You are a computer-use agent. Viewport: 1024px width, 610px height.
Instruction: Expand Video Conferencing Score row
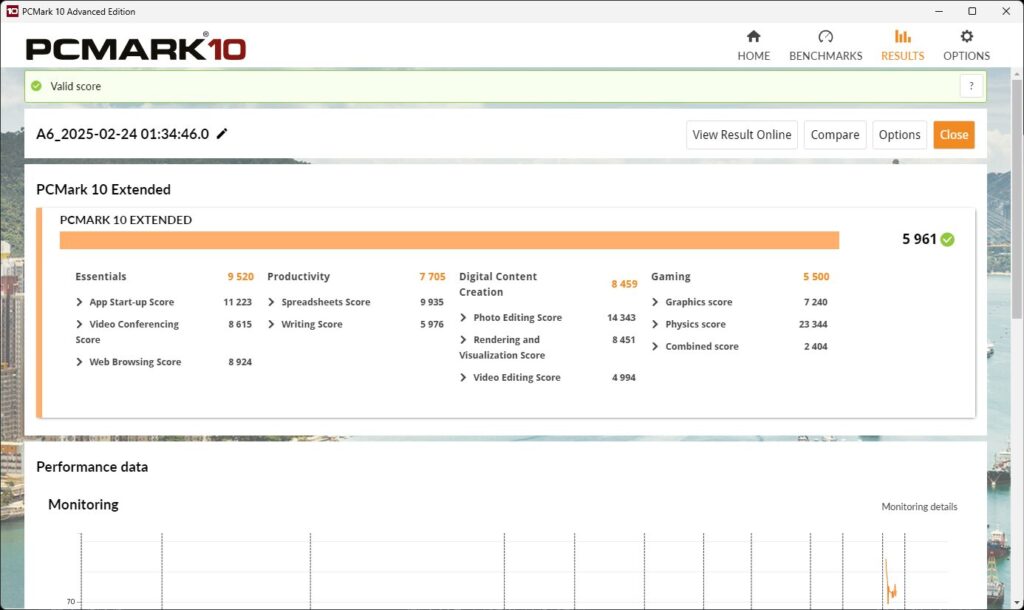80,324
